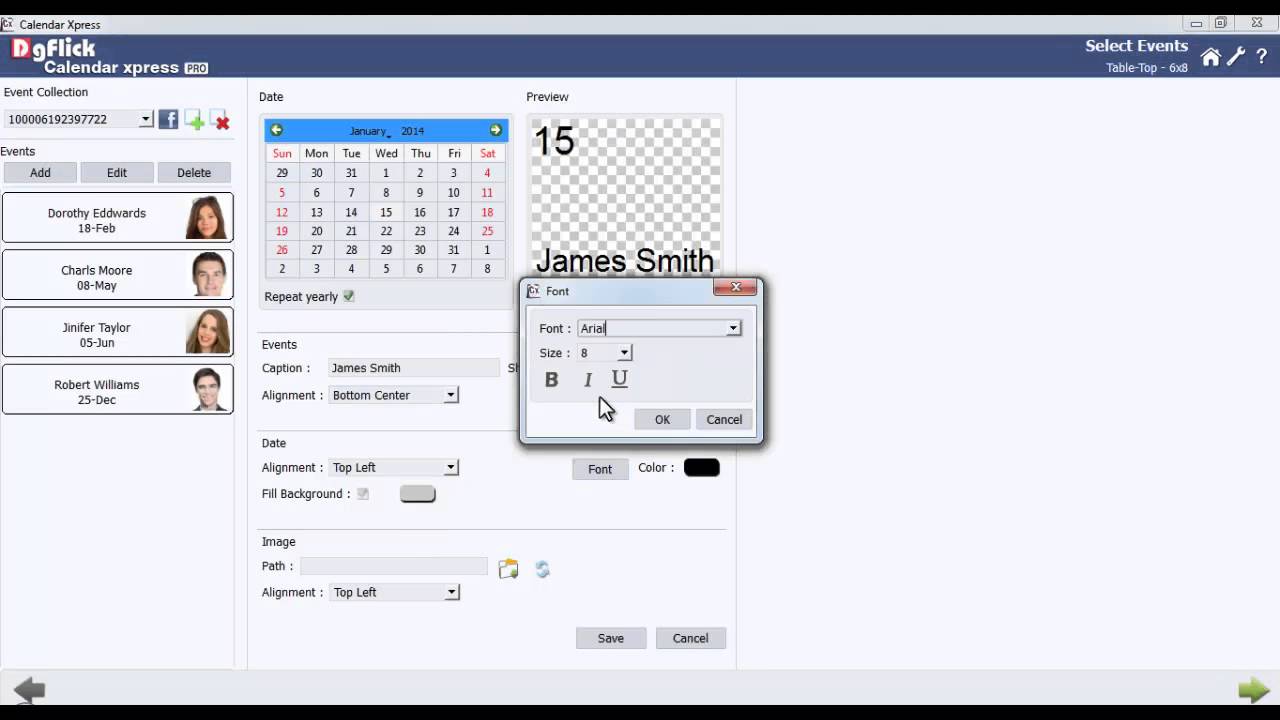Open the Events Alignment Bottom Center dropdown
Image resolution: width=1280 pixels, height=720 pixels.
click(x=451, y=395)
